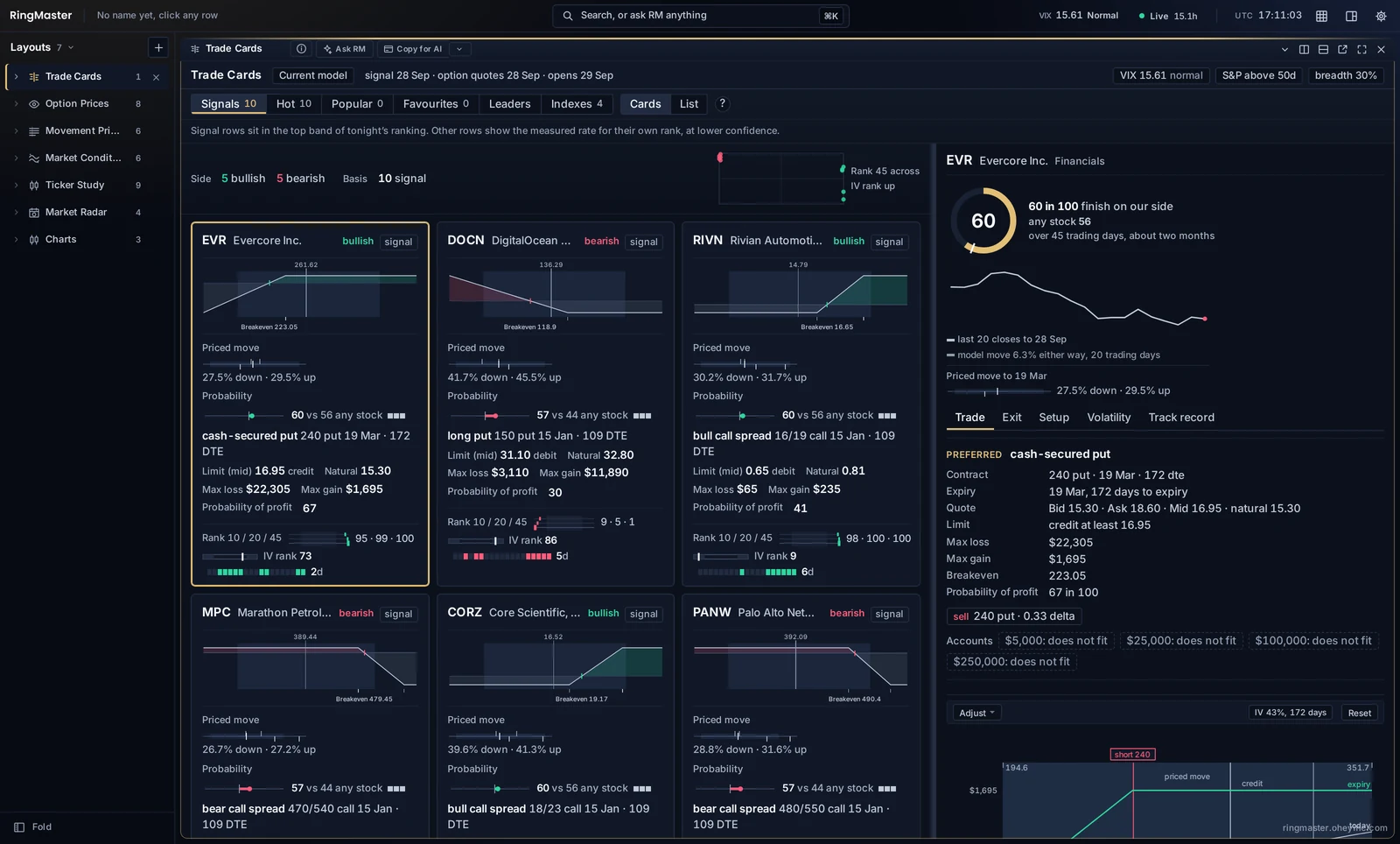Image resolution: width=1400 pixels, height=844 pixels.
Task: Click the IV 43%, 172 days button
Action: click(x=1290, y=713)
